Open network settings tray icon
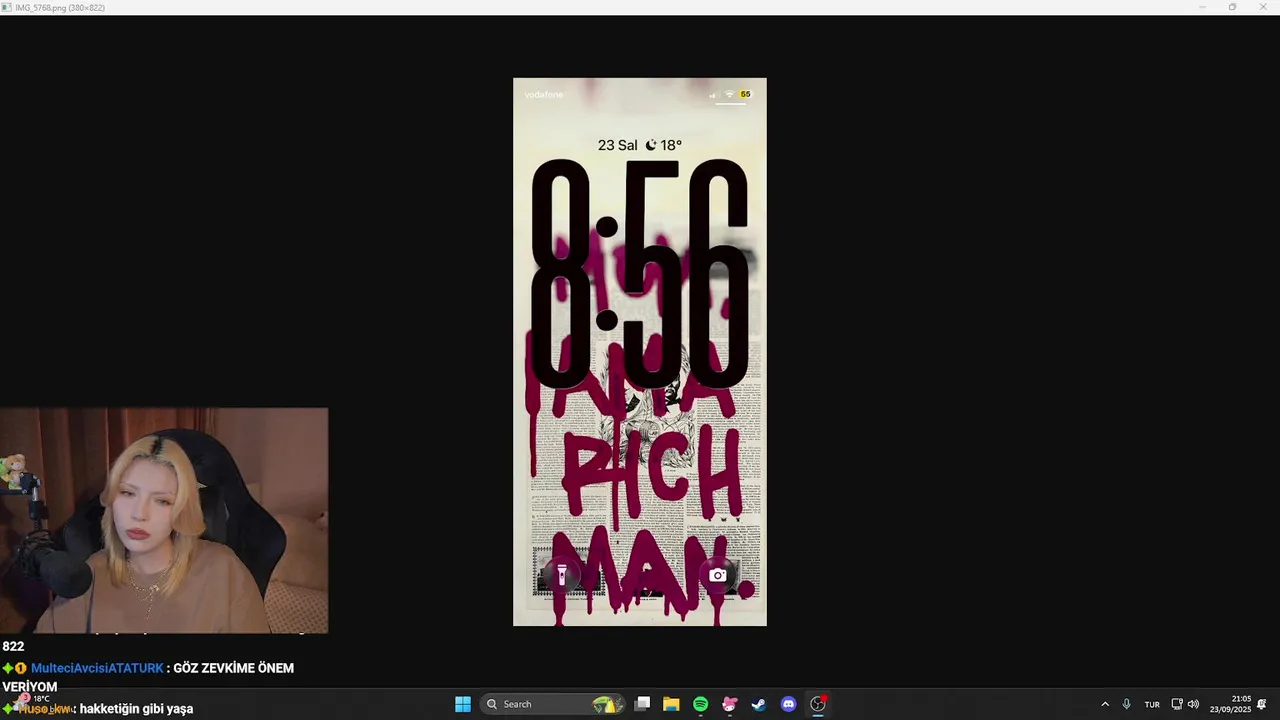The height and width of the screenshot is (720, 1280). point(1177,704)
